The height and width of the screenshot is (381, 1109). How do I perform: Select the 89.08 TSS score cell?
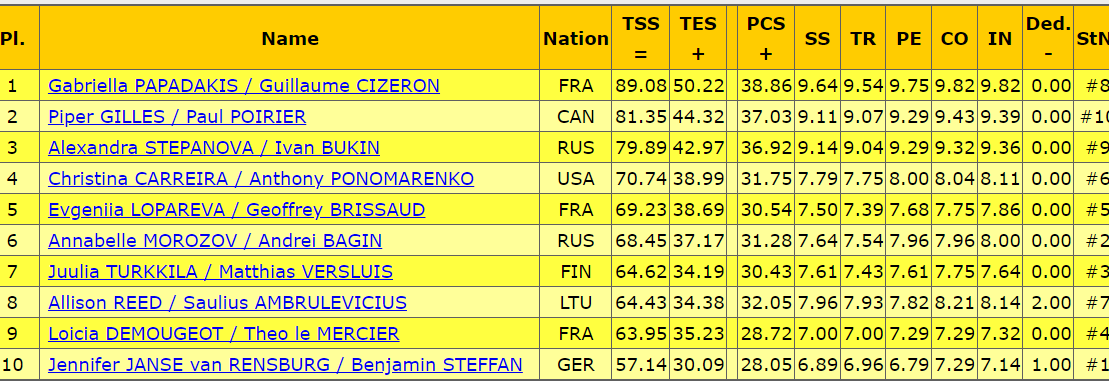coord(641,86)
